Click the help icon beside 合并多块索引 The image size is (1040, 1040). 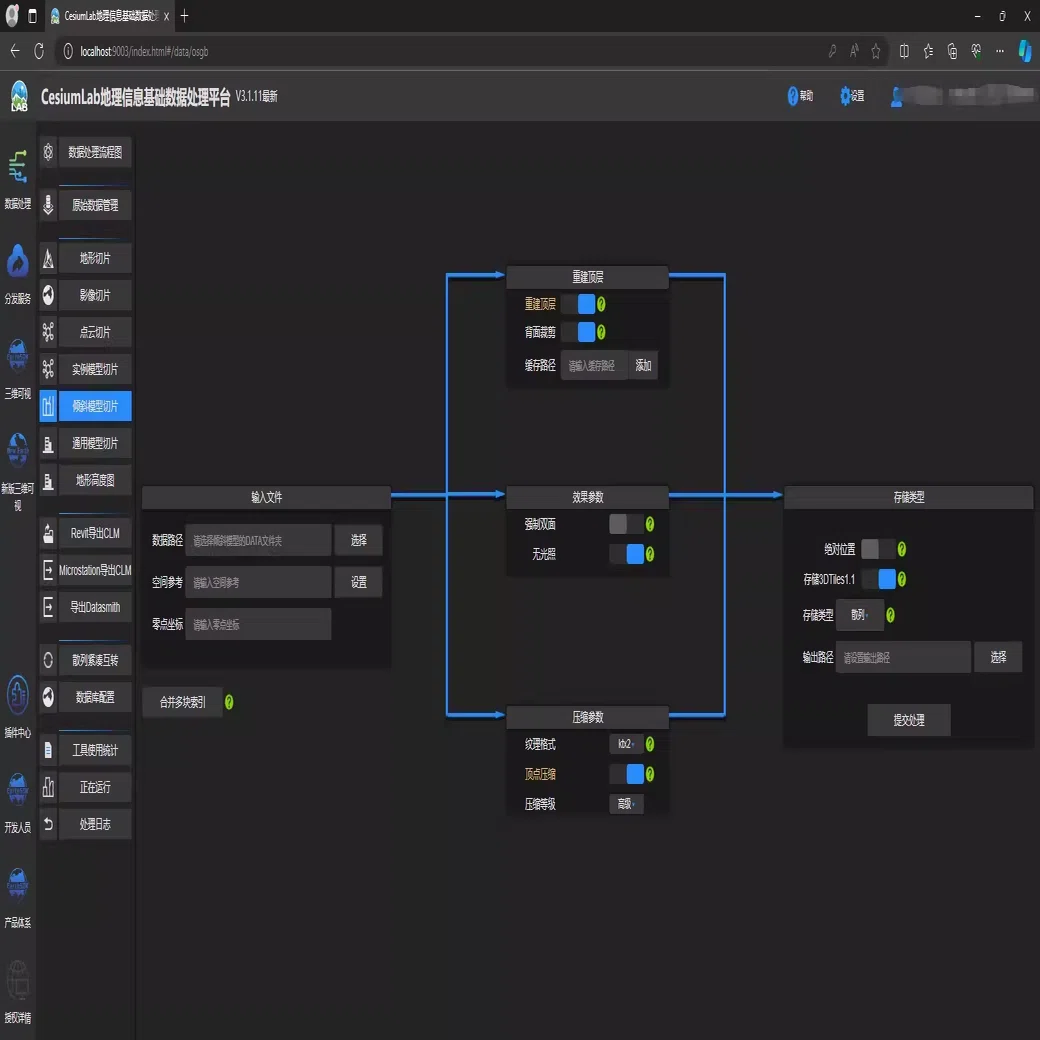pos(229,702)
